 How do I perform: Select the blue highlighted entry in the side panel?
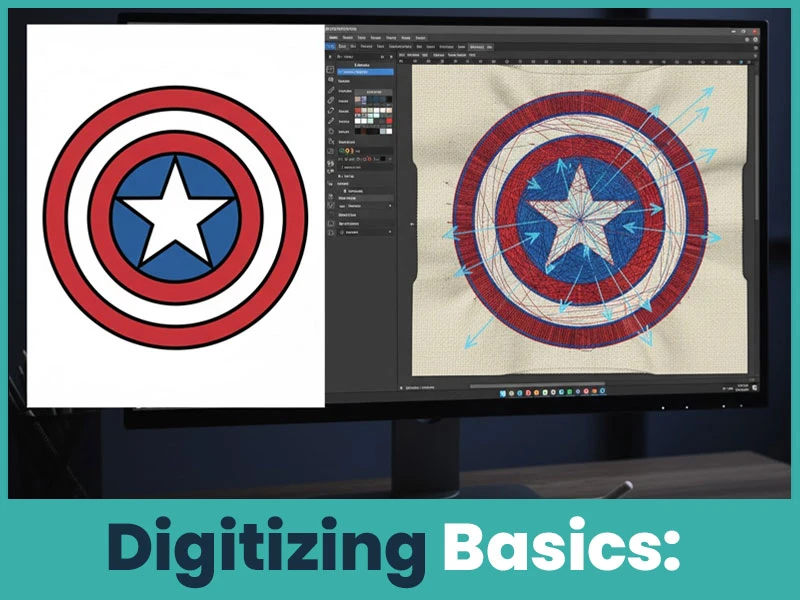(x=366, y=73)
